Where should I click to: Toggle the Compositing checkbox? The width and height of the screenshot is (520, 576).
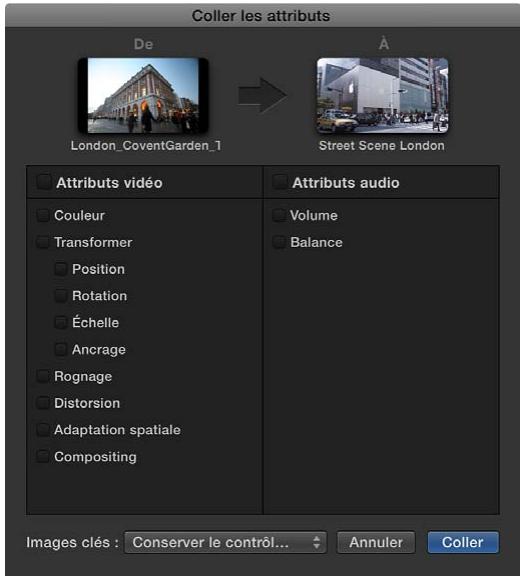43,457
